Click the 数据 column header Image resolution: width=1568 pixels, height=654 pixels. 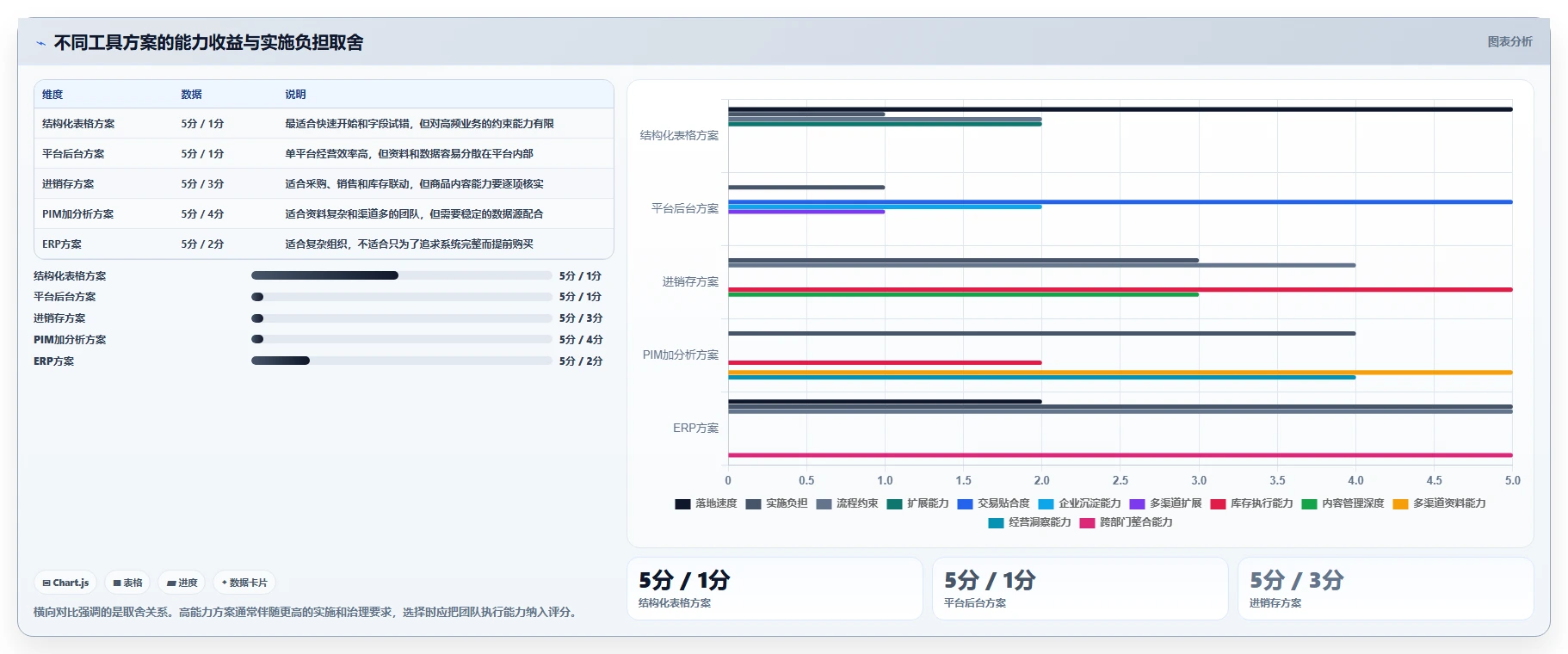[191, 95]
